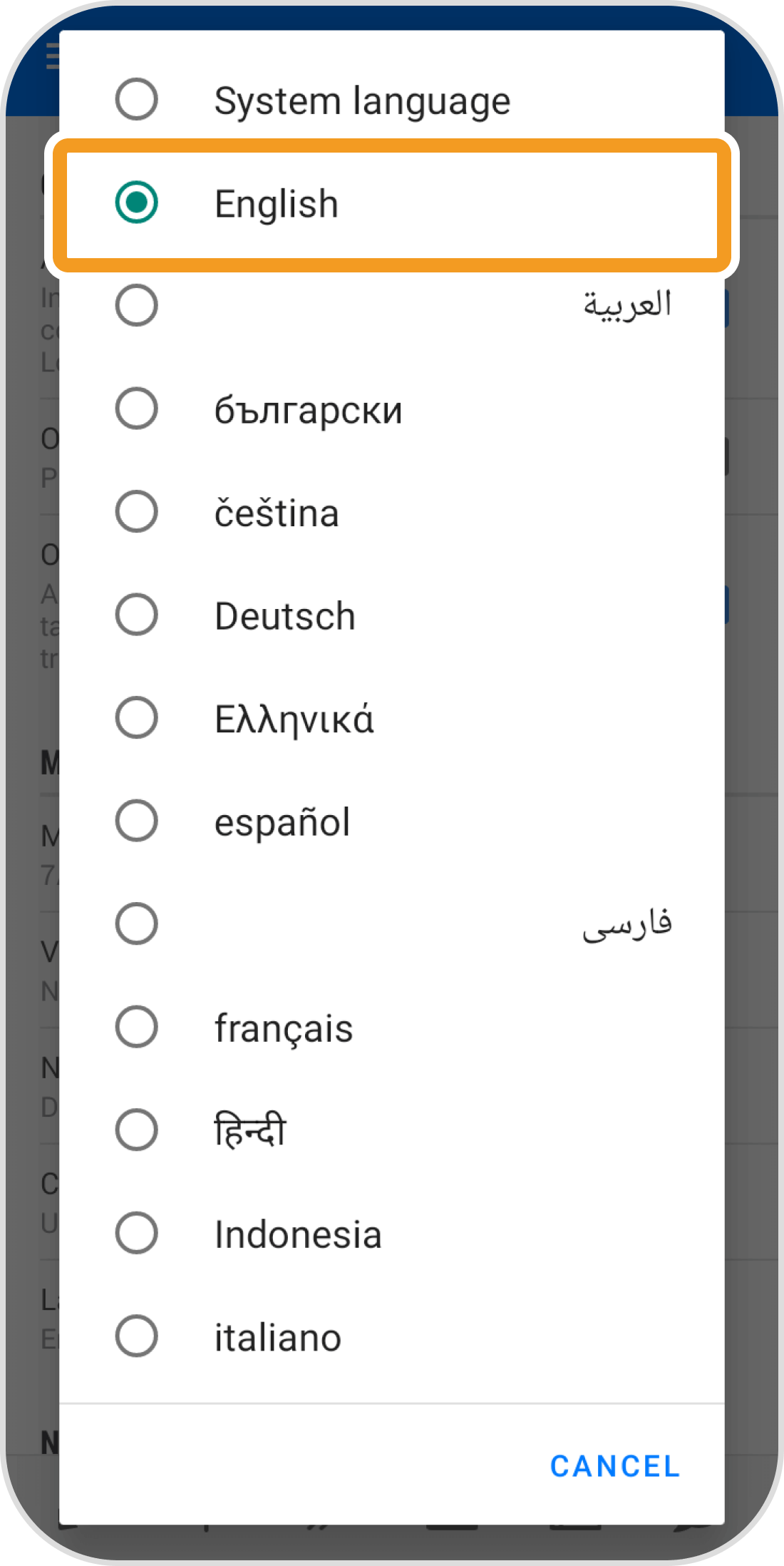Tap the "italiano" label text

pos(278,1338)
